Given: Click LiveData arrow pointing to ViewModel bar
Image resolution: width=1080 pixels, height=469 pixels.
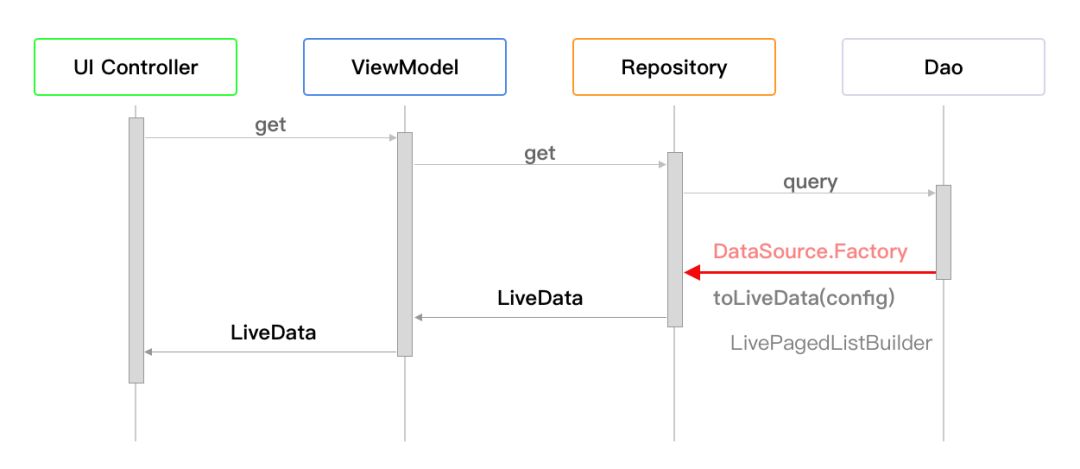Looking at the screenshot, I should [540, 317].
